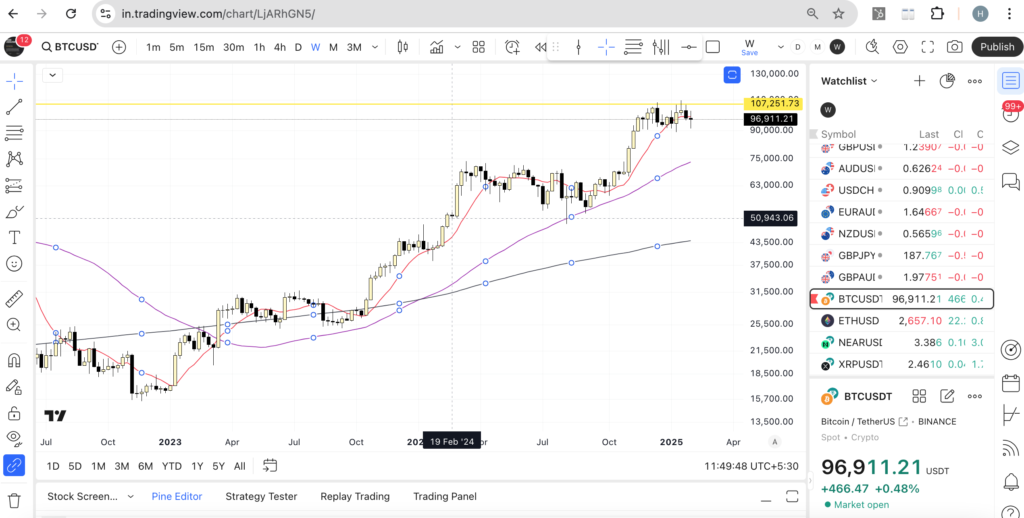Viewport: 1024px width, 518px height.
Task: Toggle magnet mode for drawings
Action: tap(14, 361)
